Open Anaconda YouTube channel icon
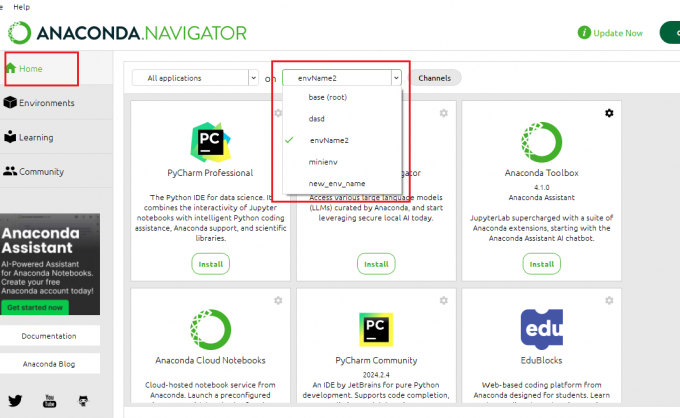 (49, 401)
